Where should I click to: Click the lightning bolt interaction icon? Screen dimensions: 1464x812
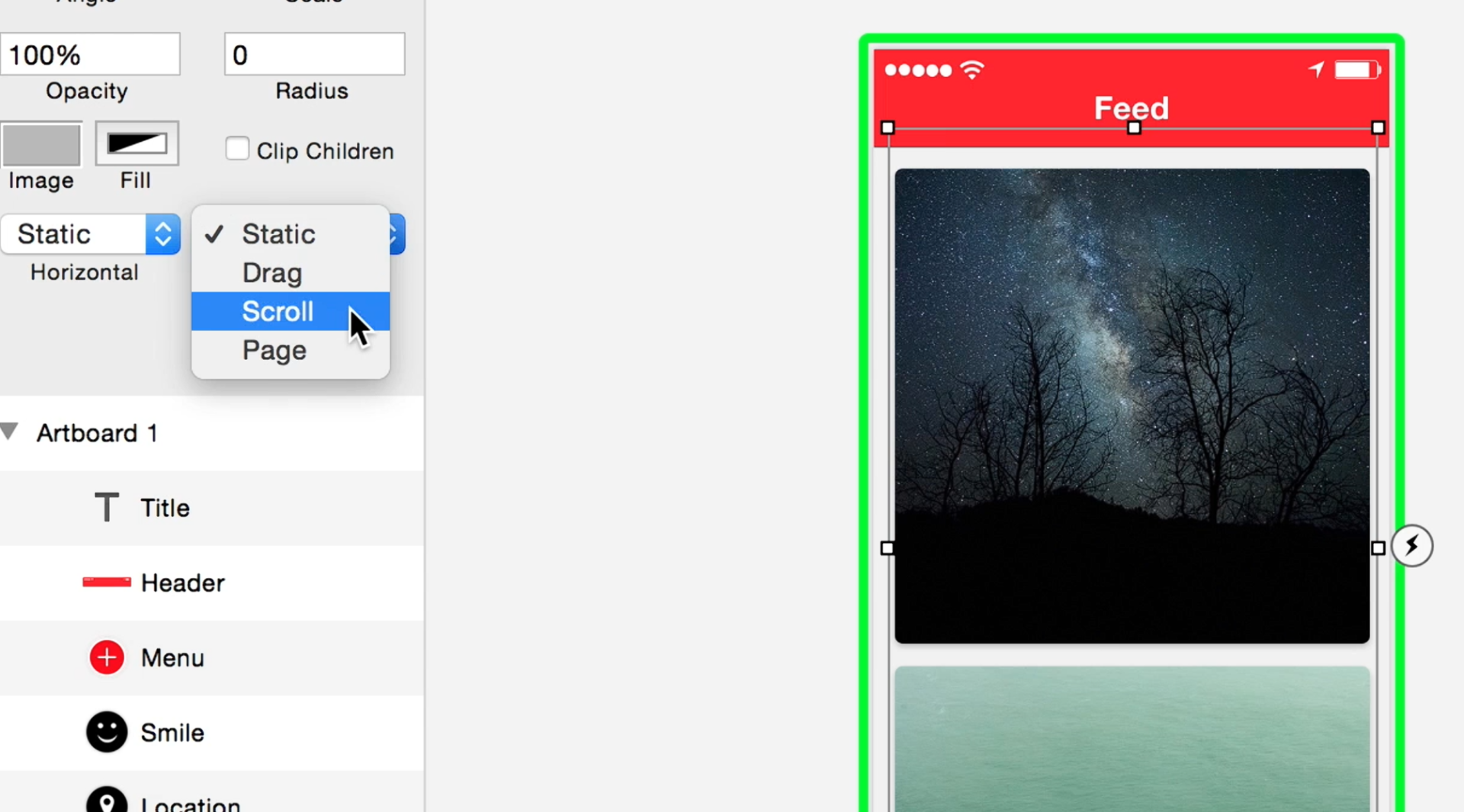click(1412, 546)
